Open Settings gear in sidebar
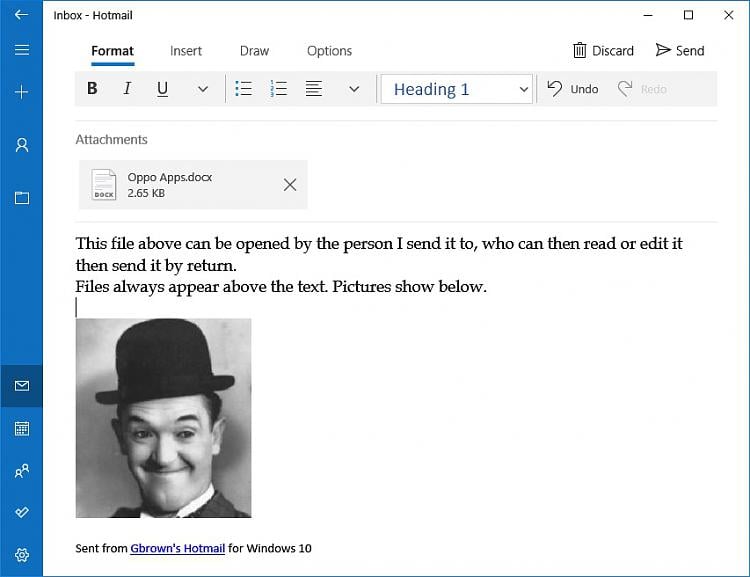The height and width of the screenshot is (577, 750). [x=22, y=555]
